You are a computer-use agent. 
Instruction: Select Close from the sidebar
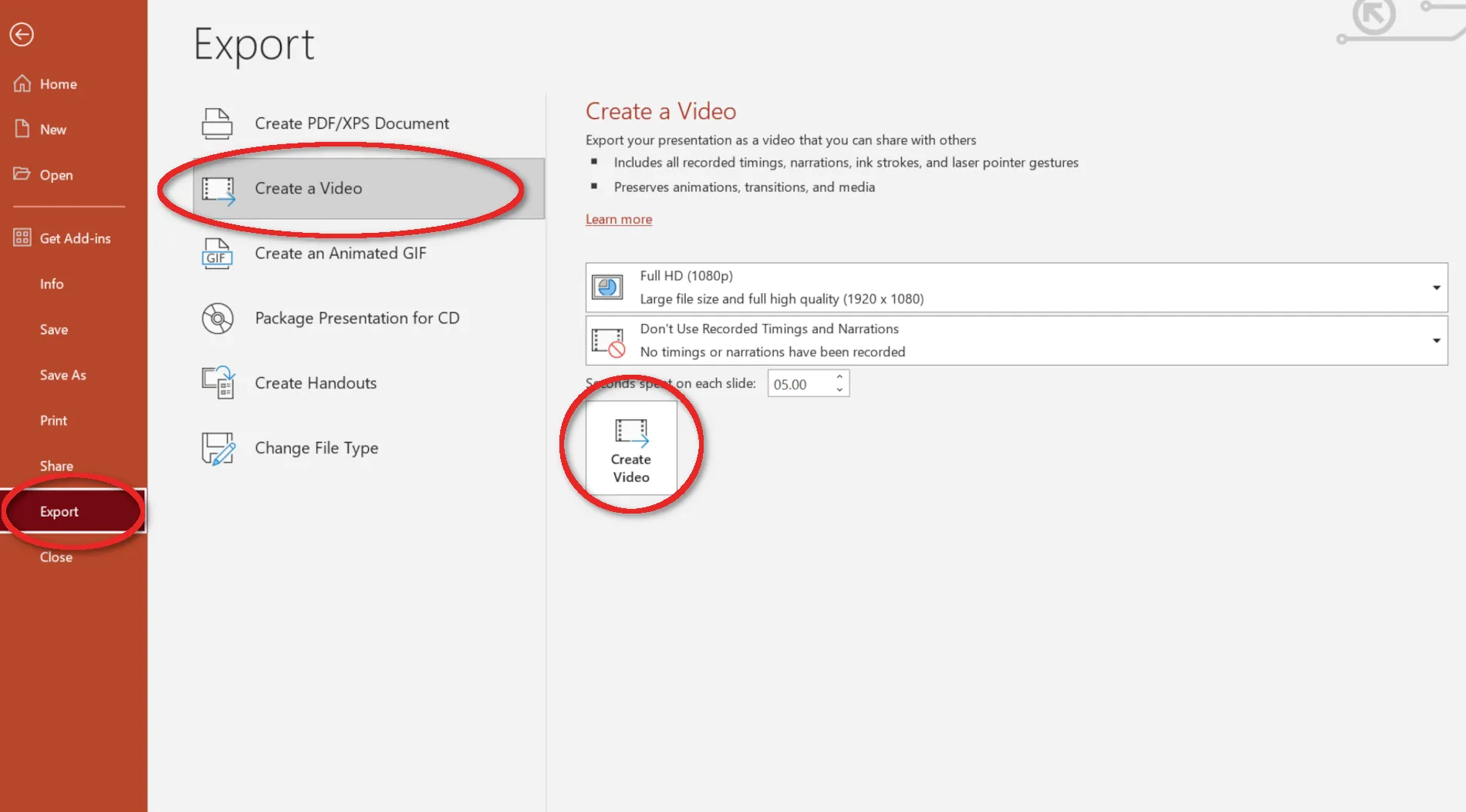click(x=55, y=557)
